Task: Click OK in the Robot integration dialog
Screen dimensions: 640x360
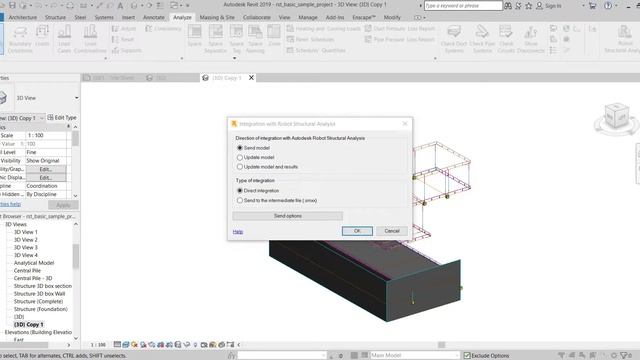Action: point(357,231)
